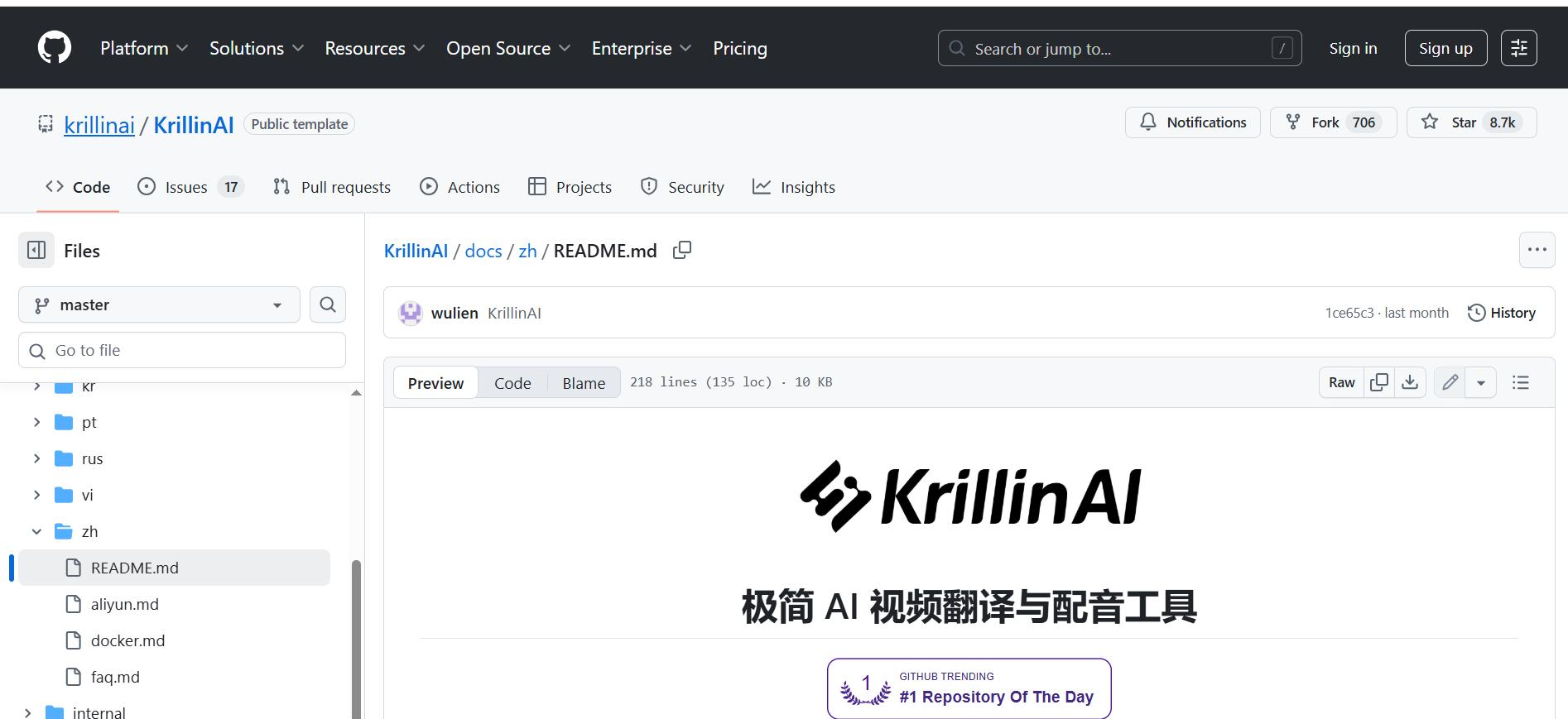Click the Sign up button
The image size is (1568, 719).
pyautogui.click(x=1445, y=48)
